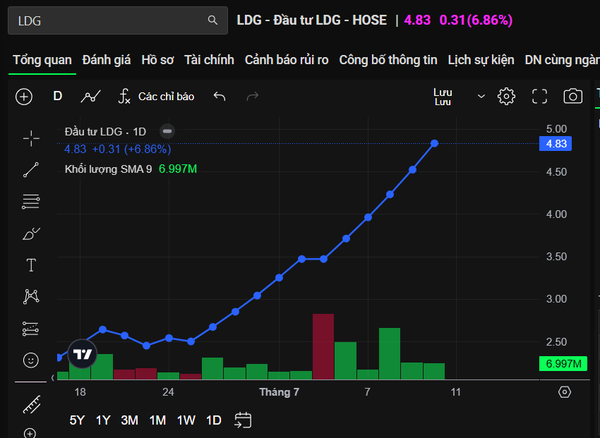600x438 pixels.
Task: Focus the LDG stock search field
Action: (118, 21)
